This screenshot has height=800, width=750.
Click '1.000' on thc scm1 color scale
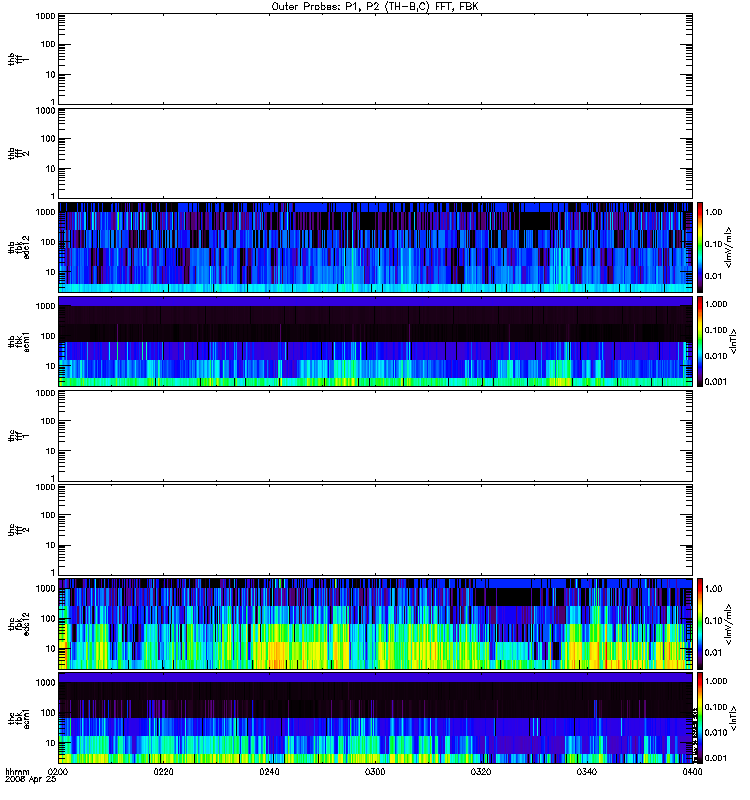715,681
